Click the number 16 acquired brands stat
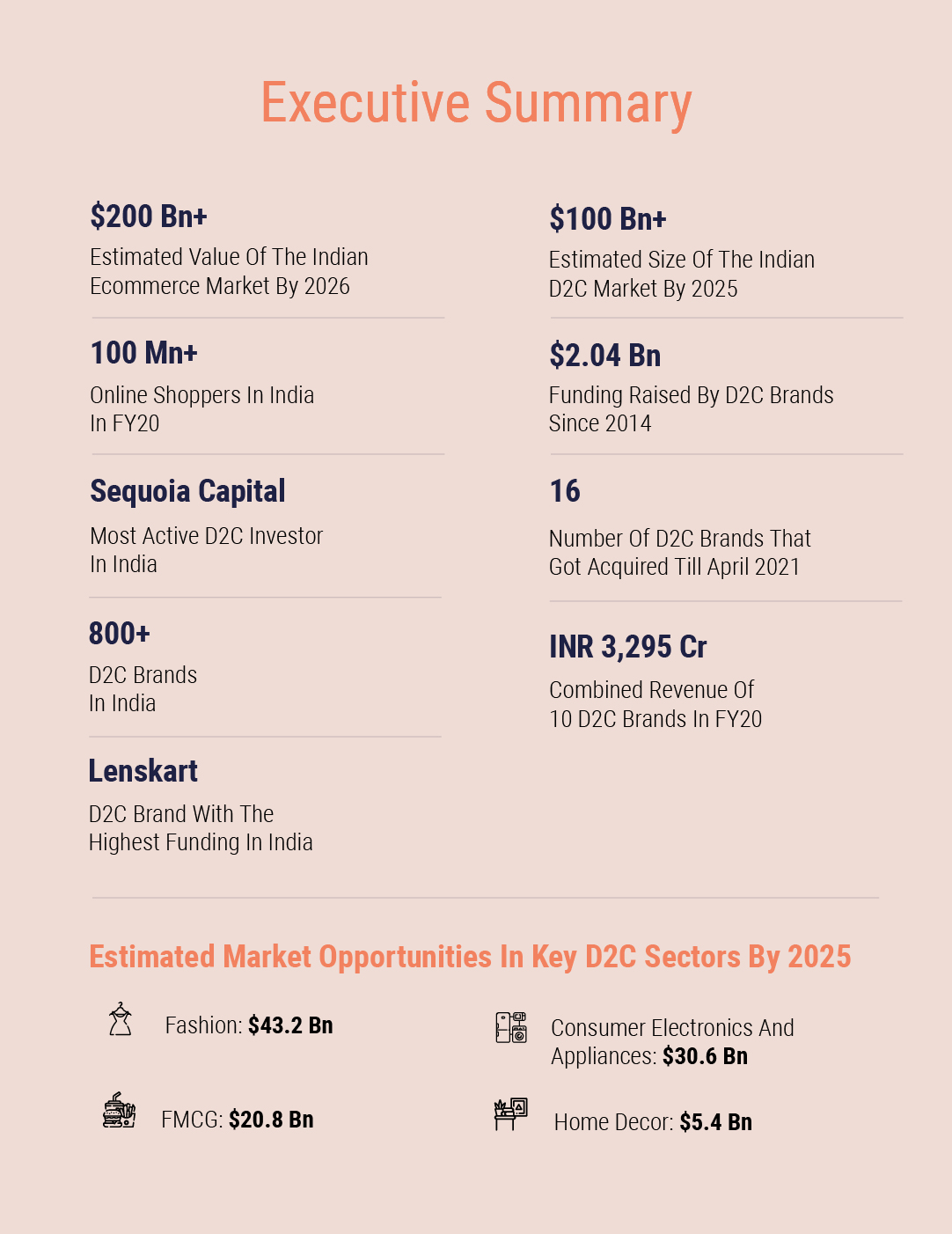Screen dimensions: 952x1234 (565, 491)
